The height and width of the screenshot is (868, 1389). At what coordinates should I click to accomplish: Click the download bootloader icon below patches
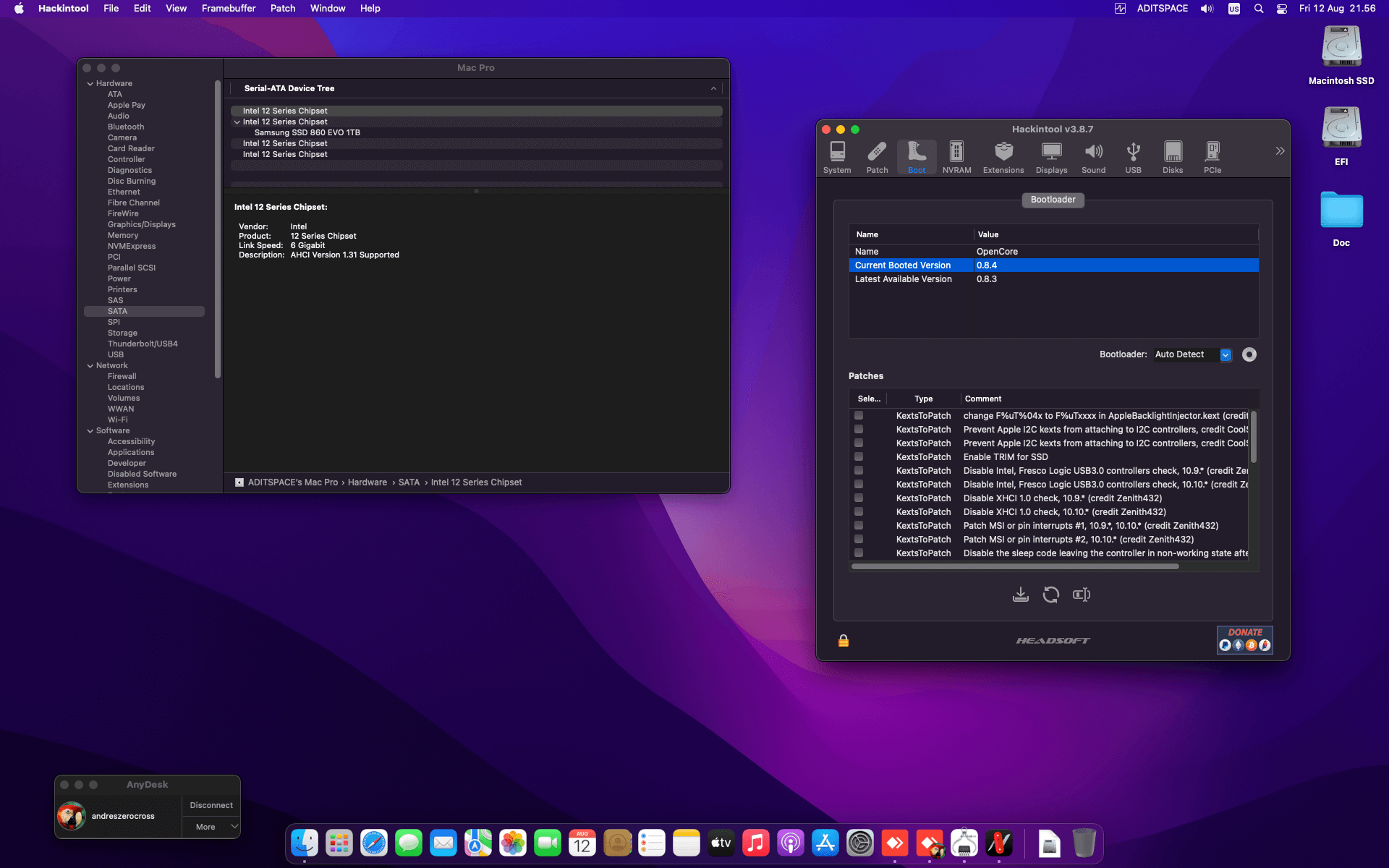1020,595
